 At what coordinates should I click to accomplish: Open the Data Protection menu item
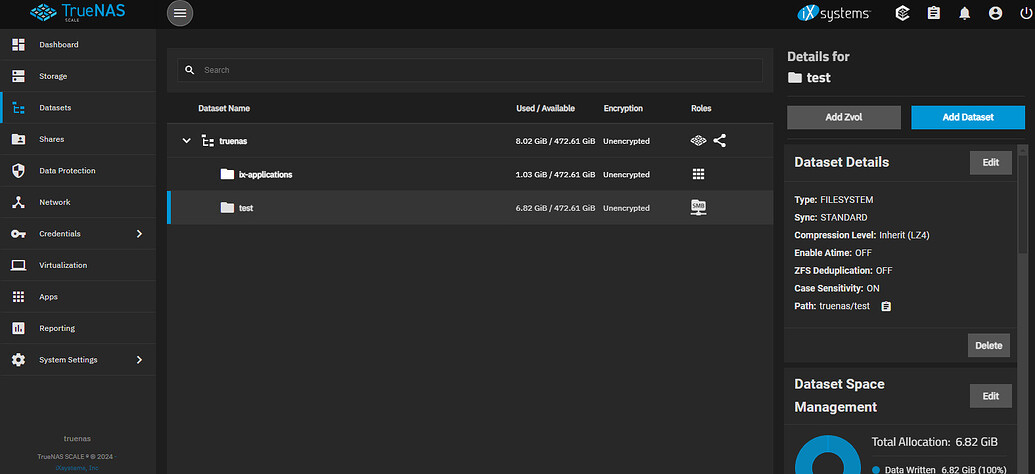coord(78,171)
